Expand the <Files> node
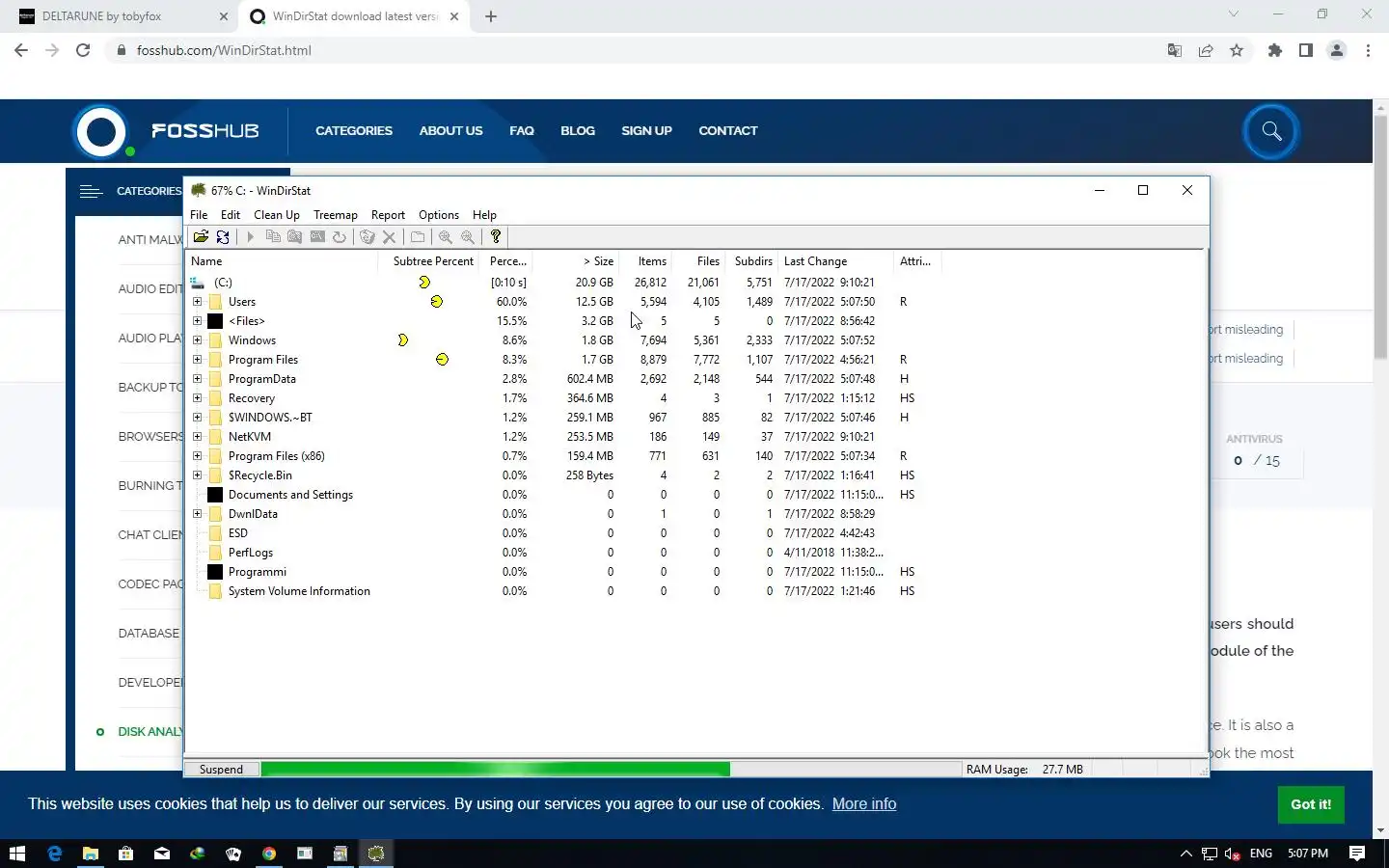This screenshot has height=868, width=1389. (x=198, y=321)
